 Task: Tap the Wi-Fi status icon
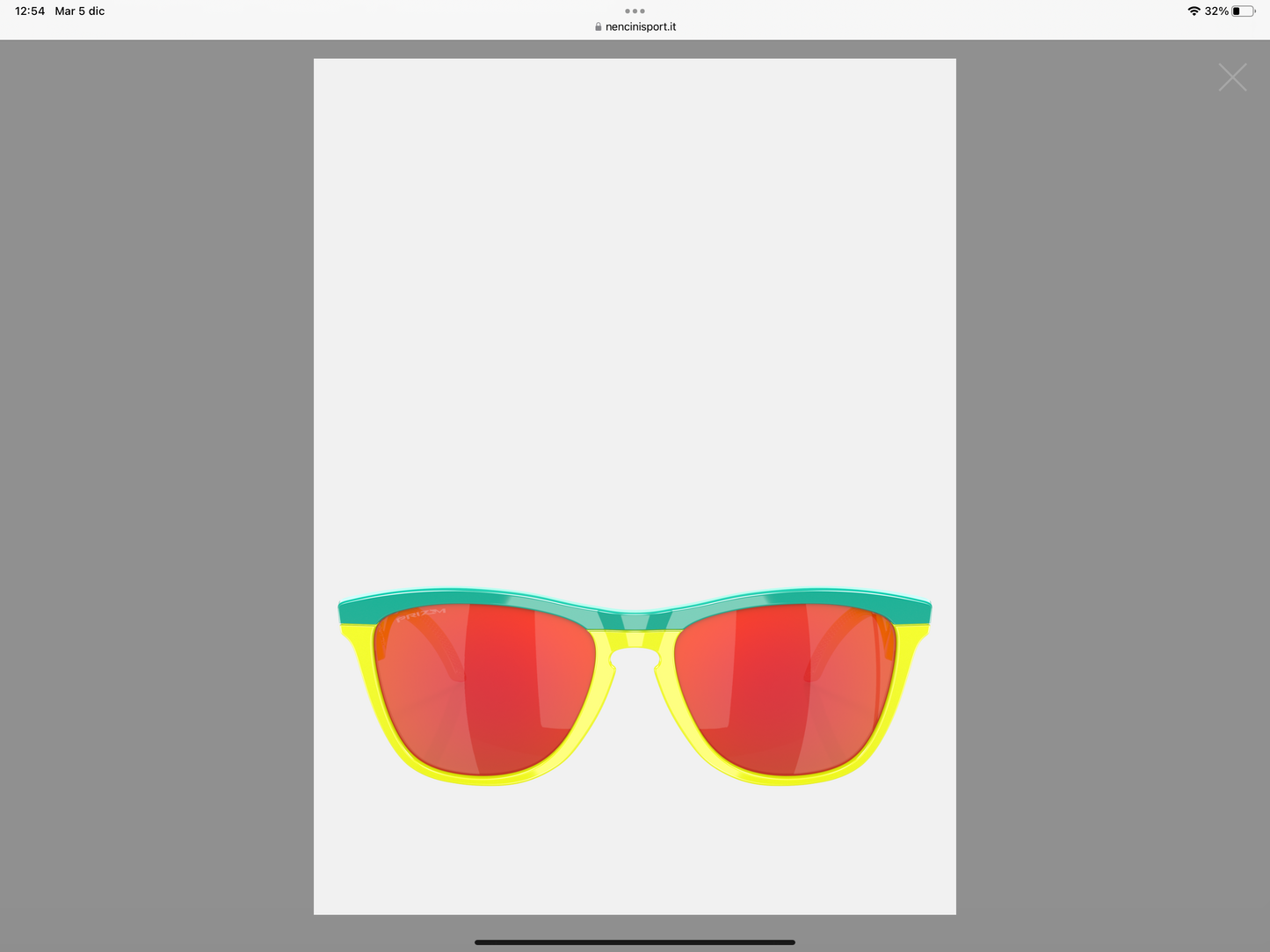click(x=1193, y=11)
